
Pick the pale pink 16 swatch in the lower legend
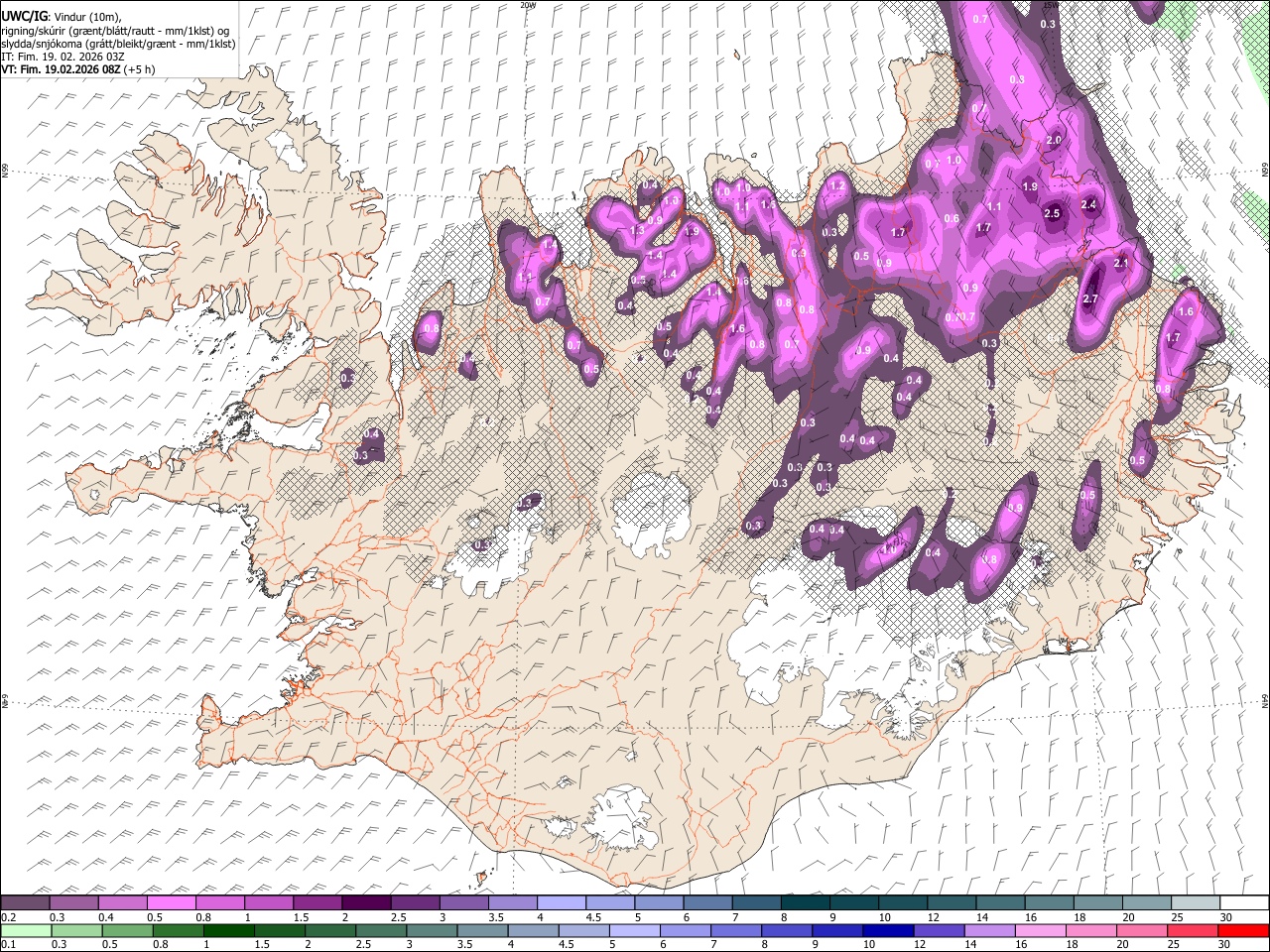[1039, 930]
